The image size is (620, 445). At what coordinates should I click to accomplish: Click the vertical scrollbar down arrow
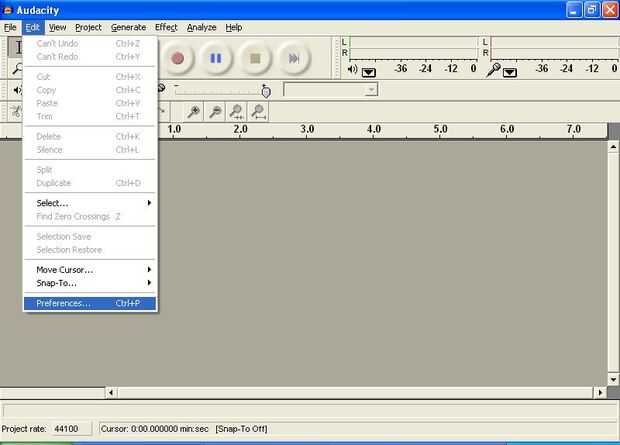pyautogui.click(x=613, y=380)
